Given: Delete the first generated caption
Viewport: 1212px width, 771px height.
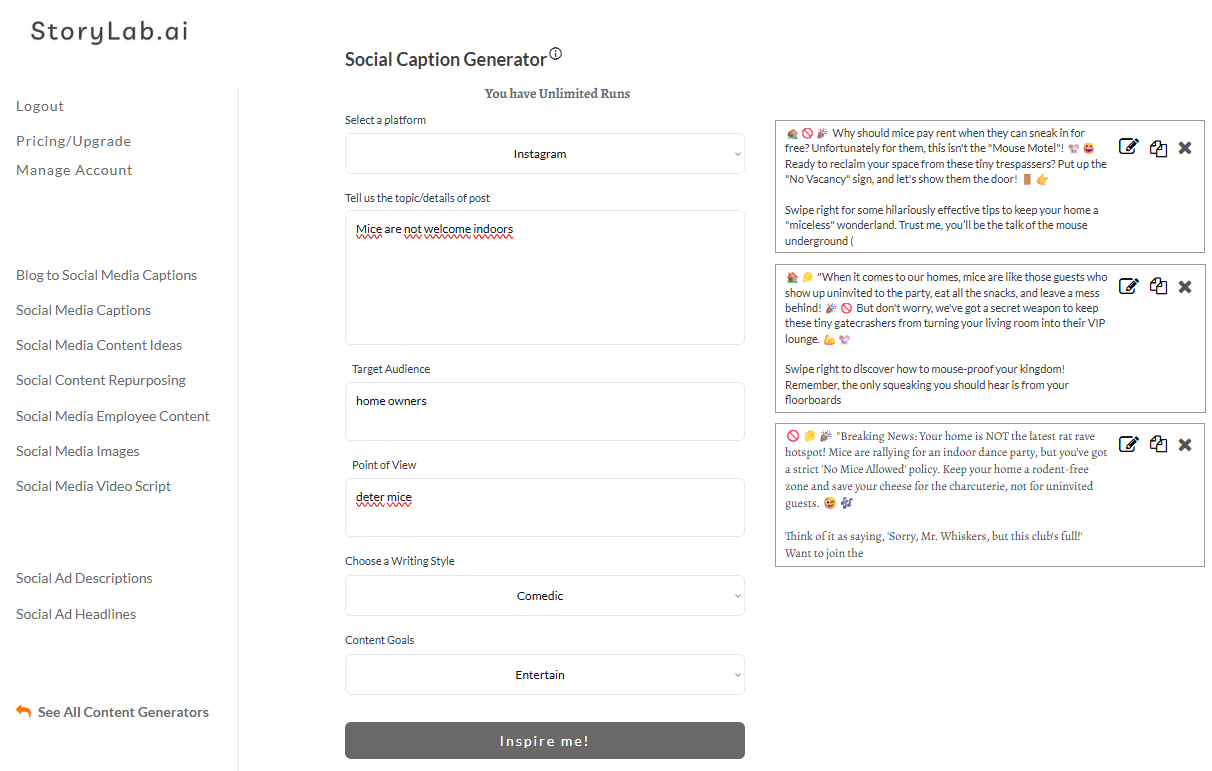Looking at the screenshot, I should (1185, 148).
